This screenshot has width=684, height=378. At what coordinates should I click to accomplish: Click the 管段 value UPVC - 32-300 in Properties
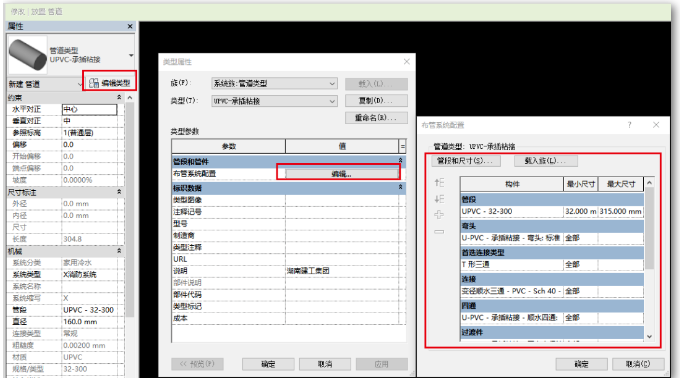[x=89, y=310]
